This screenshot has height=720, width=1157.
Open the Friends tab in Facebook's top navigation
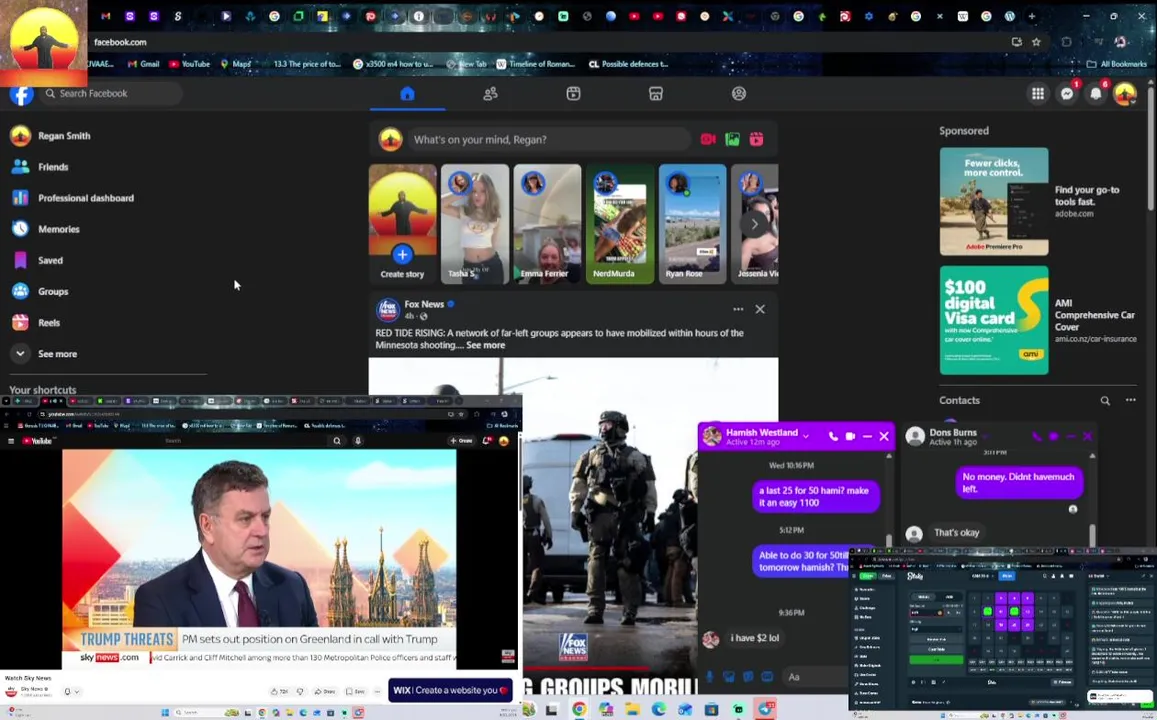click(490, 94)
